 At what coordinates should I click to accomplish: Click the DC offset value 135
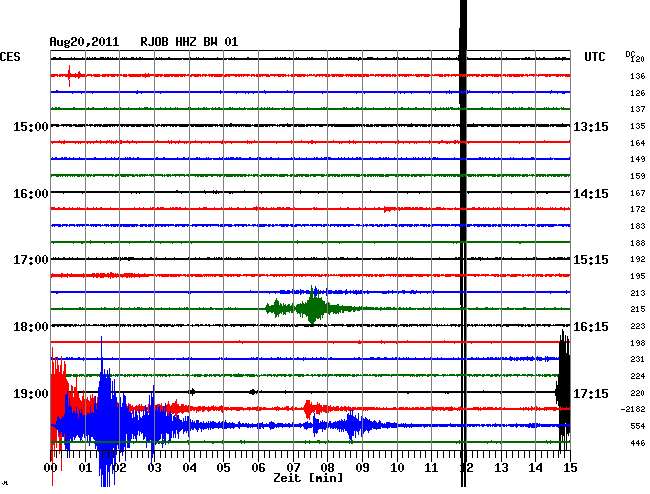point(638,126)
